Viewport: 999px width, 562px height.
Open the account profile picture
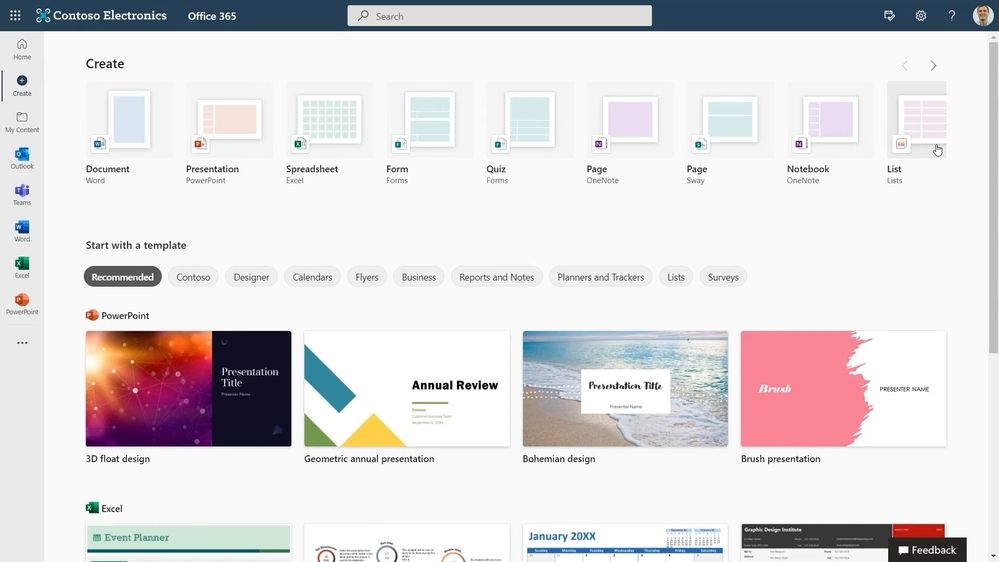[x=982, y=15]
